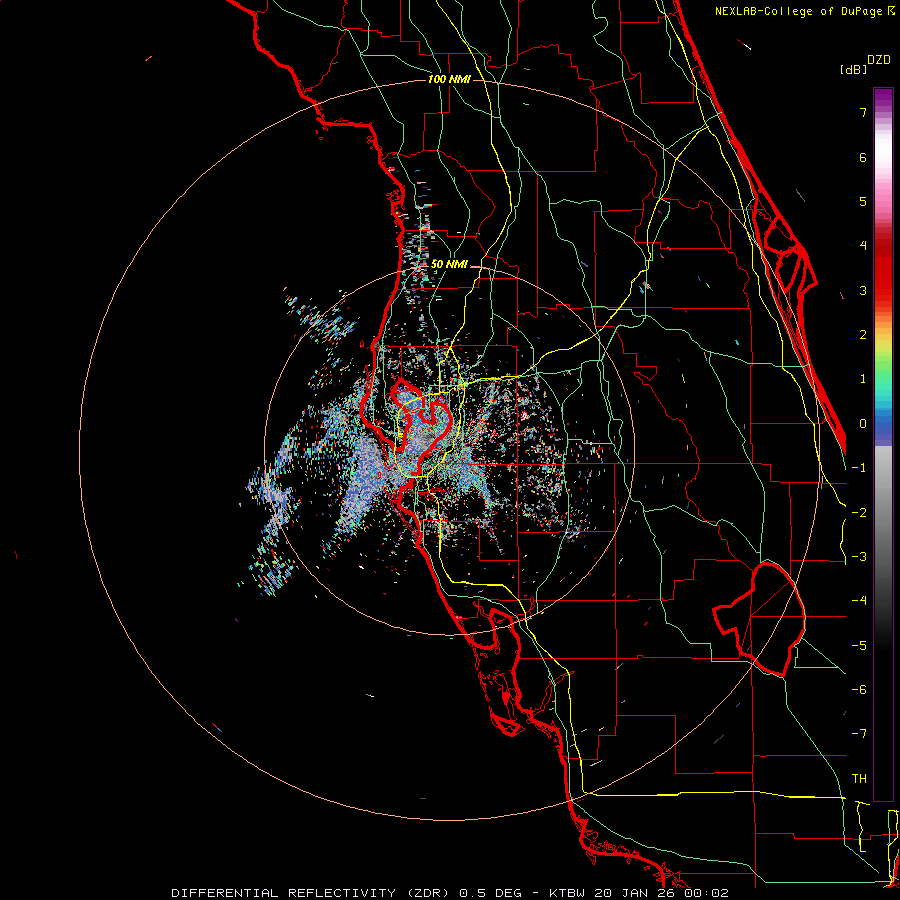Screen dimensions: 900x900
Task: Click the 1 value on the color scale
Action: (863, 379)
